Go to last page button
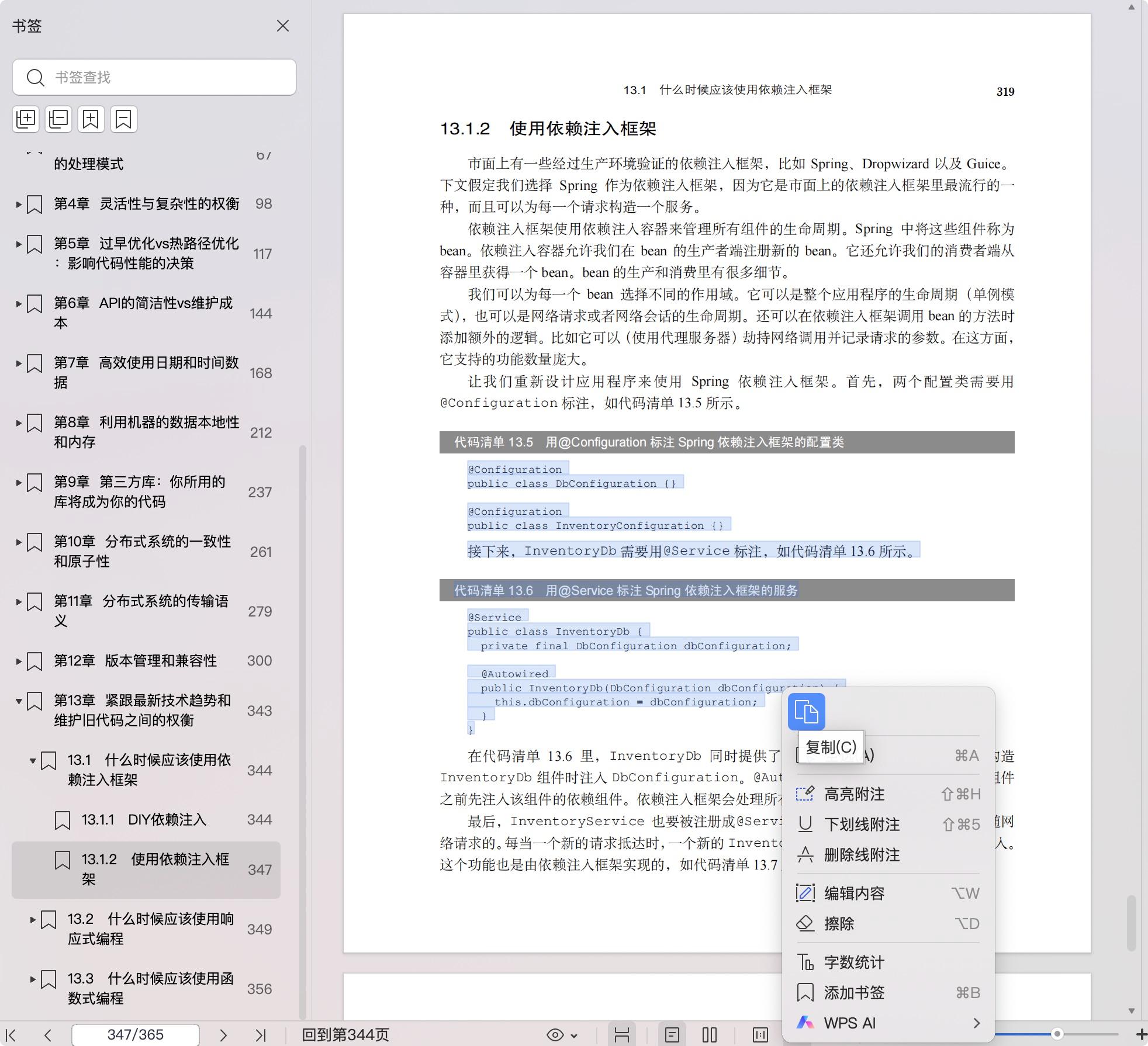This screenshot has width=1148, height=1046. coord(261,1035)
